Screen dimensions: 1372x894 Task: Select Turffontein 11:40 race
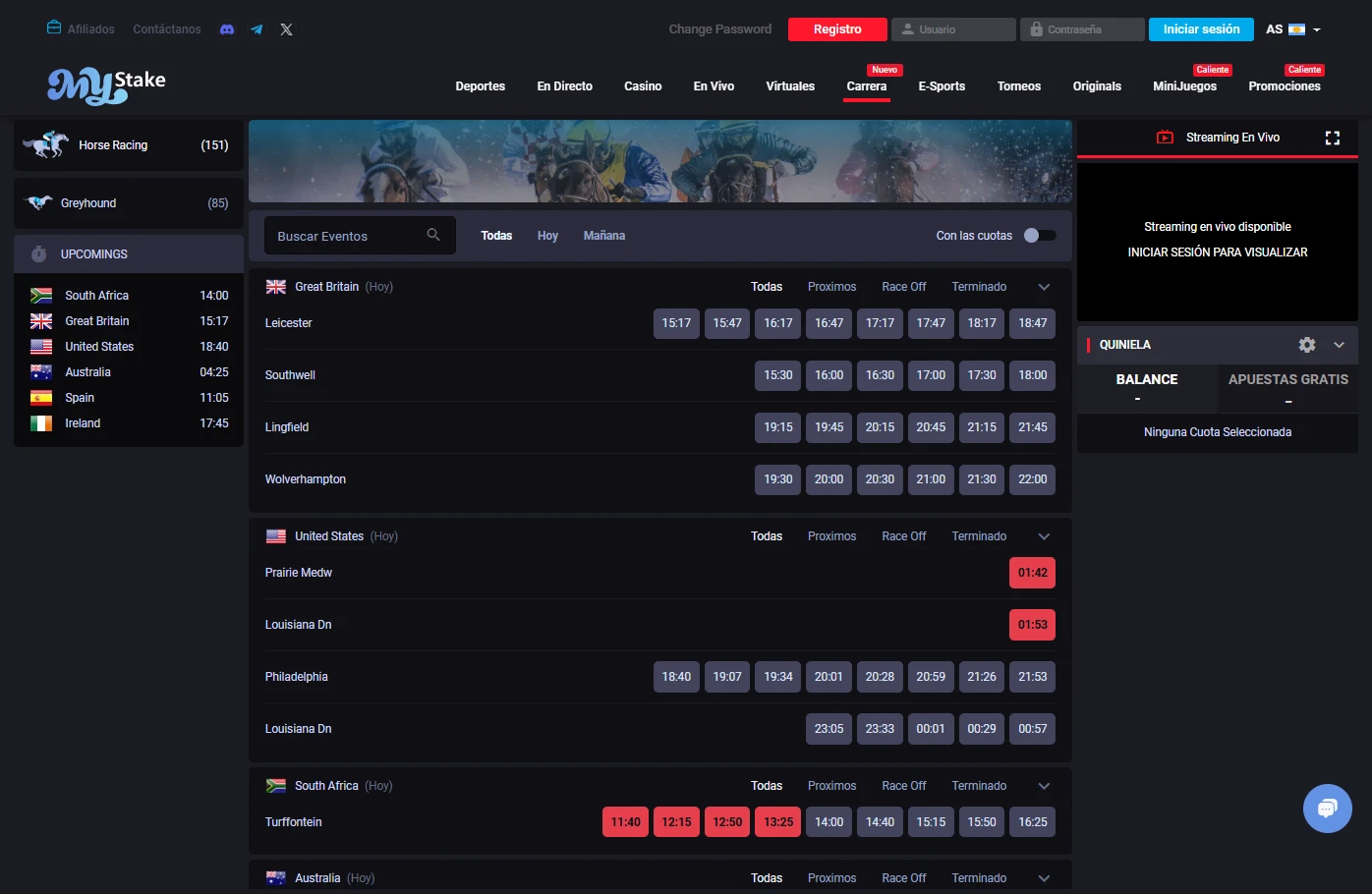(x=625, y=822)
